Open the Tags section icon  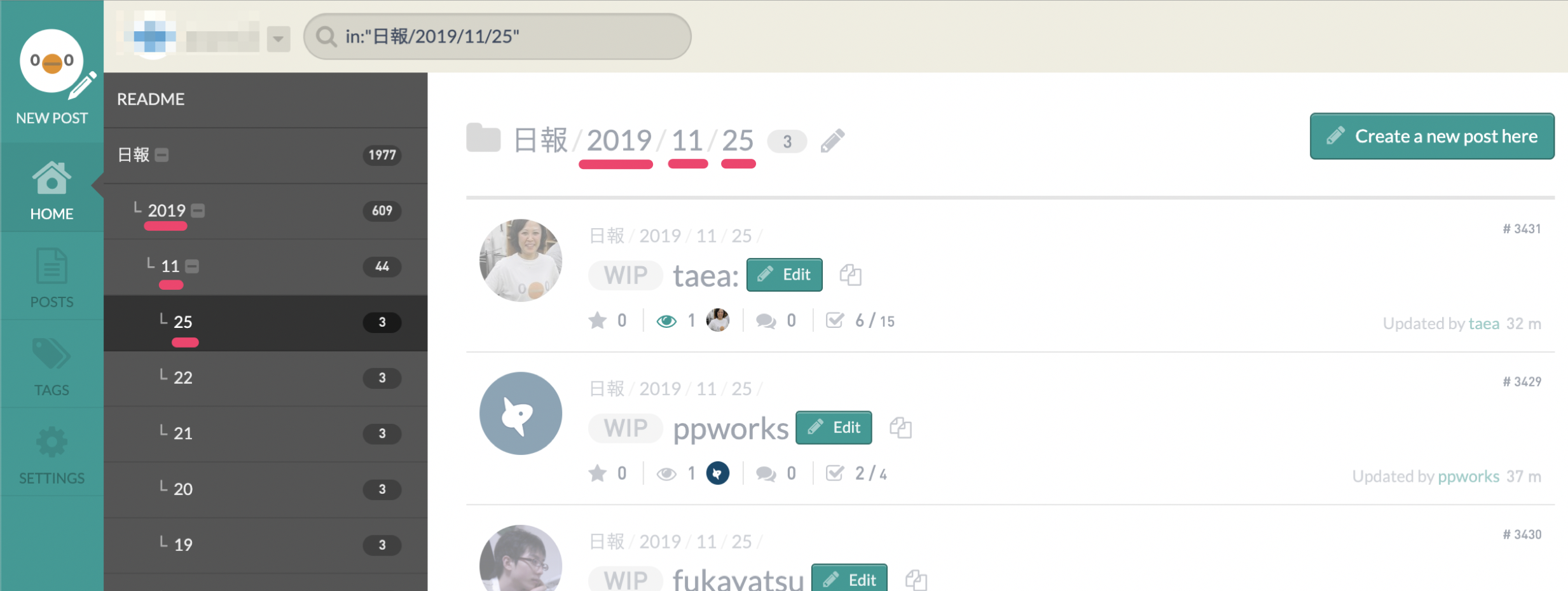point(52,353)
